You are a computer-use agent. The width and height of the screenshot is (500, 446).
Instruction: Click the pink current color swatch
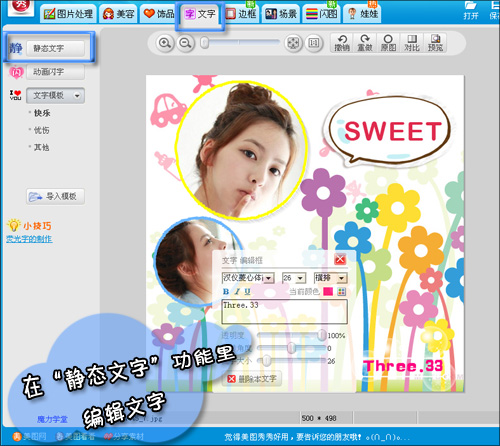[x=328, y=291]
